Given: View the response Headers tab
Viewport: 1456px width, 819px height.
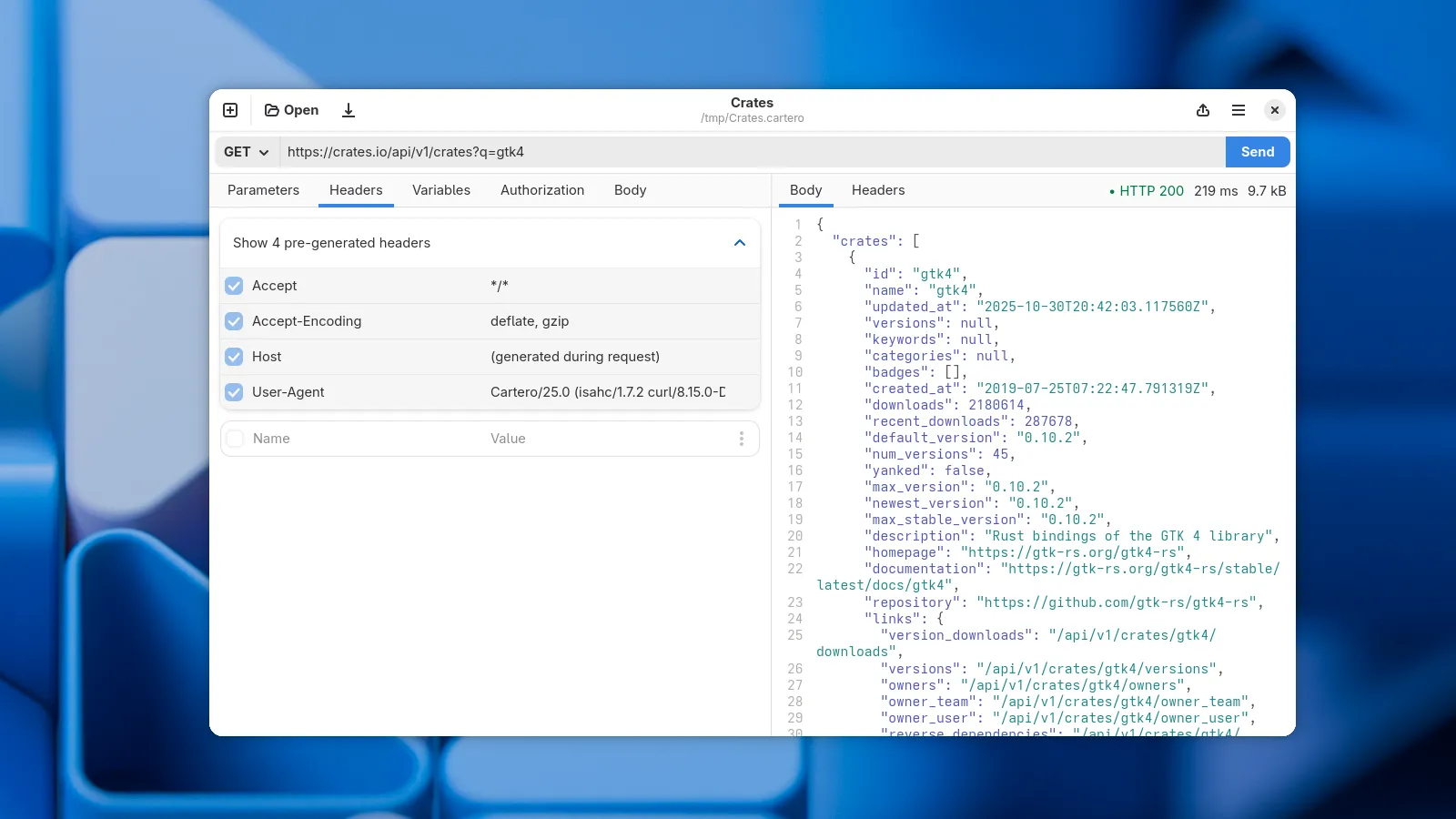Looking at the screenshot, I should [x=877, y=190].
